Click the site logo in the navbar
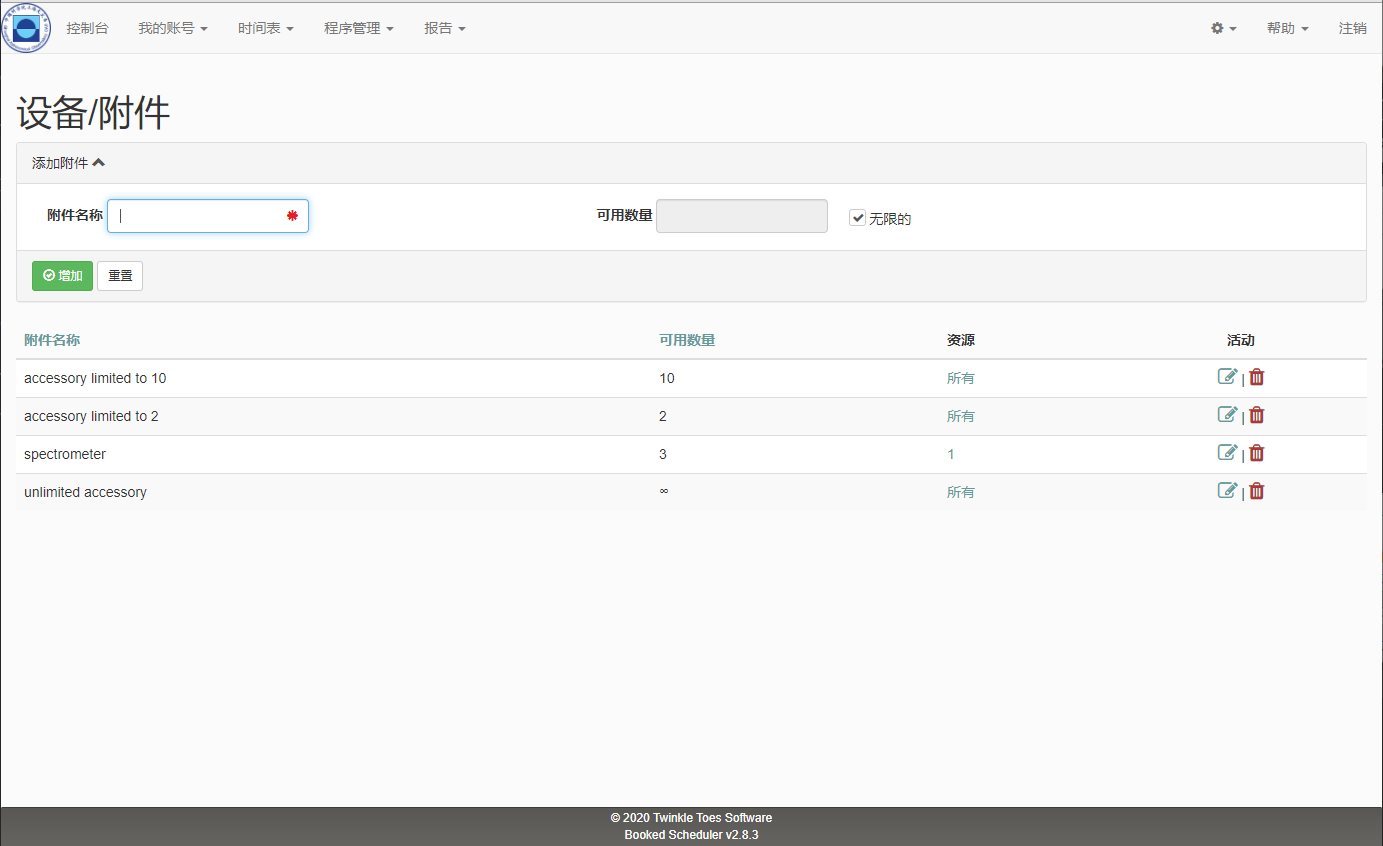 click(x=26, y=28)
